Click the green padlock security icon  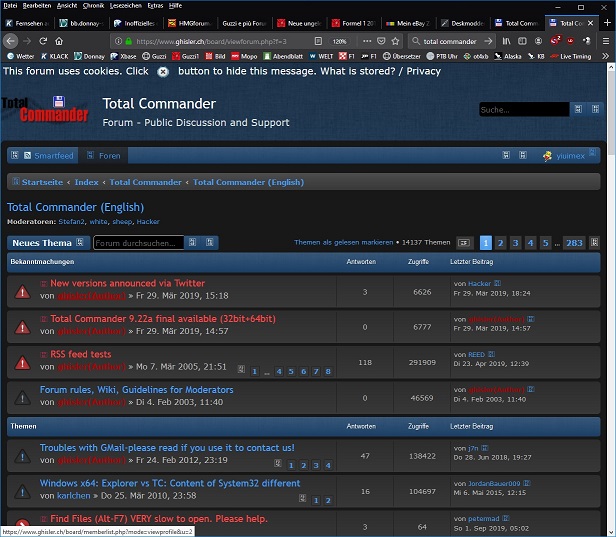128,41
